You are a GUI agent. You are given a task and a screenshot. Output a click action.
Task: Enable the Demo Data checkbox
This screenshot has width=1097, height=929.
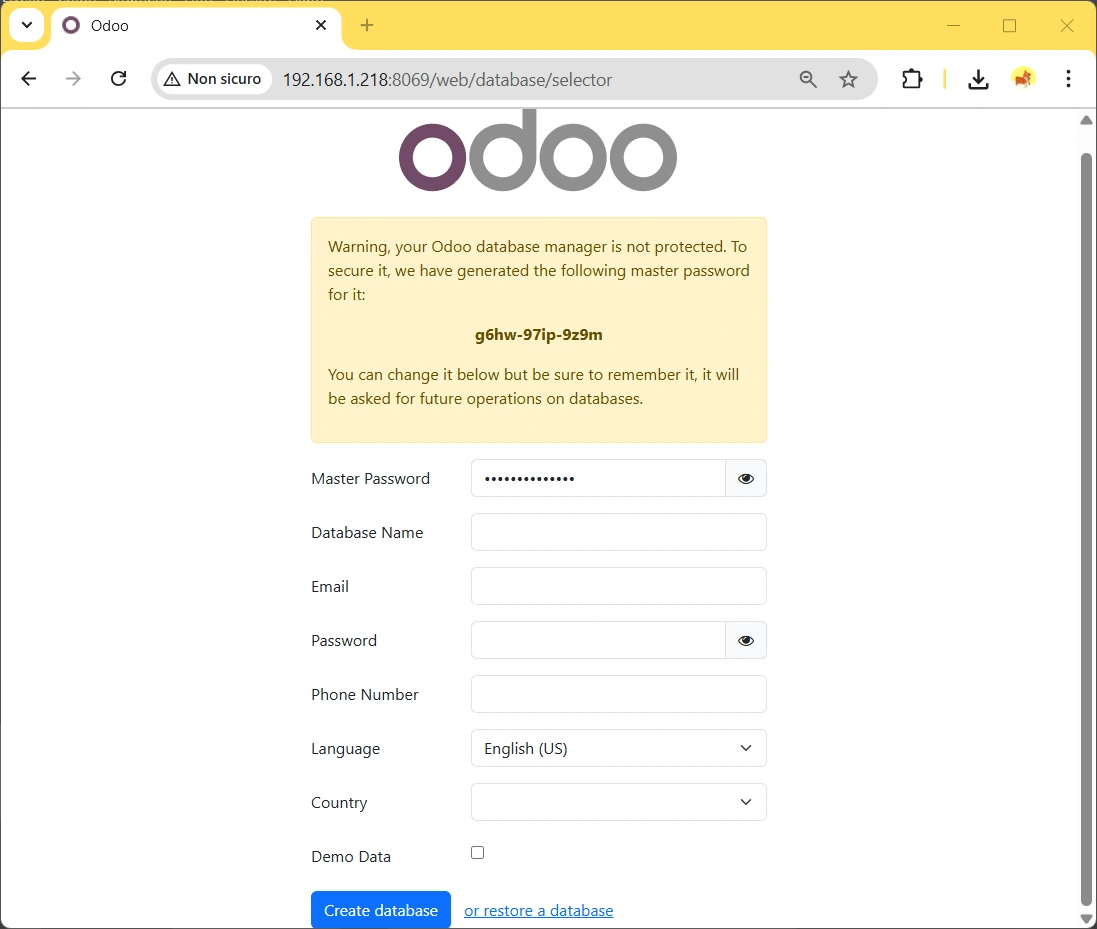477,852
